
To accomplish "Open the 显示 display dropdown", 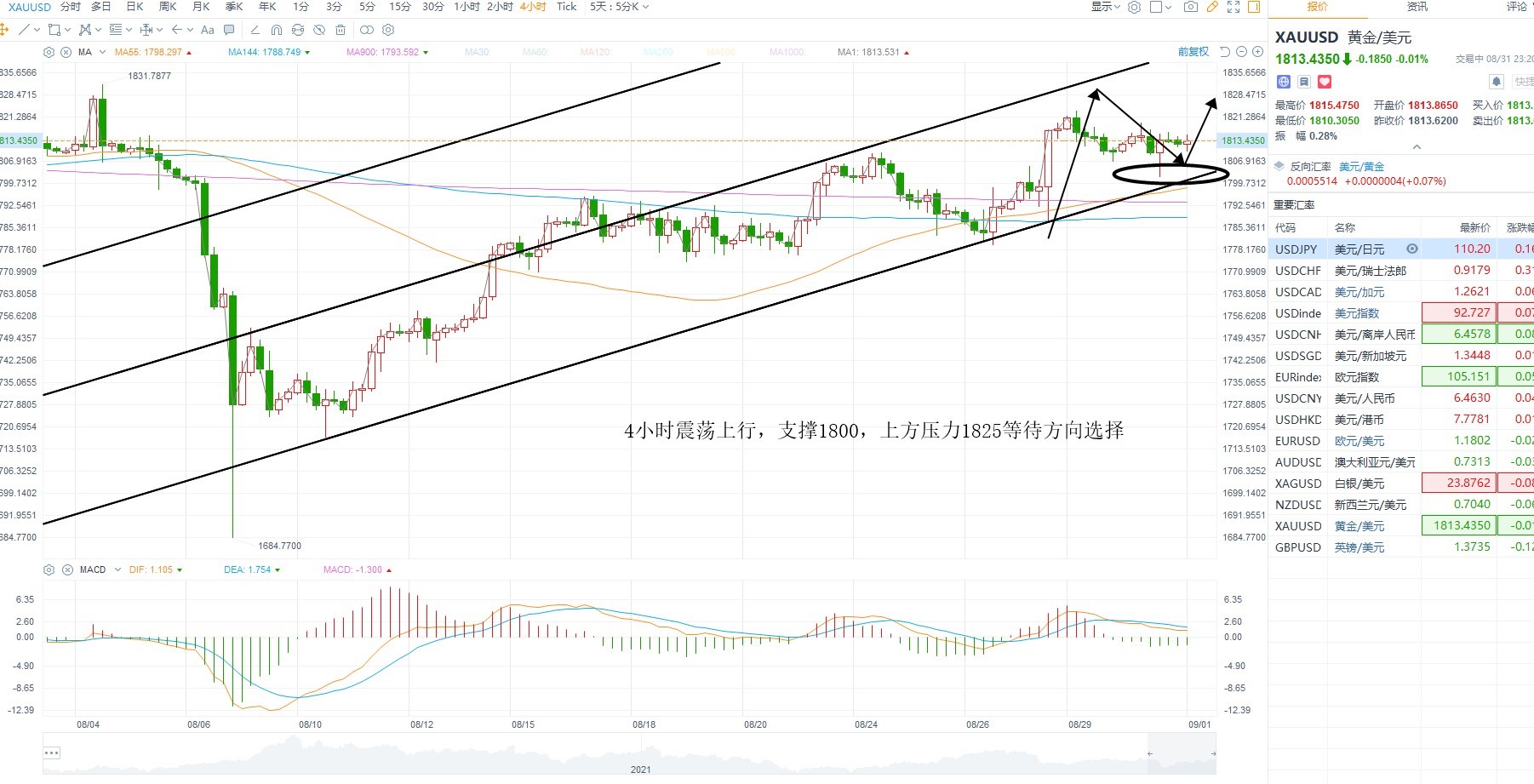I will 1105,7.
